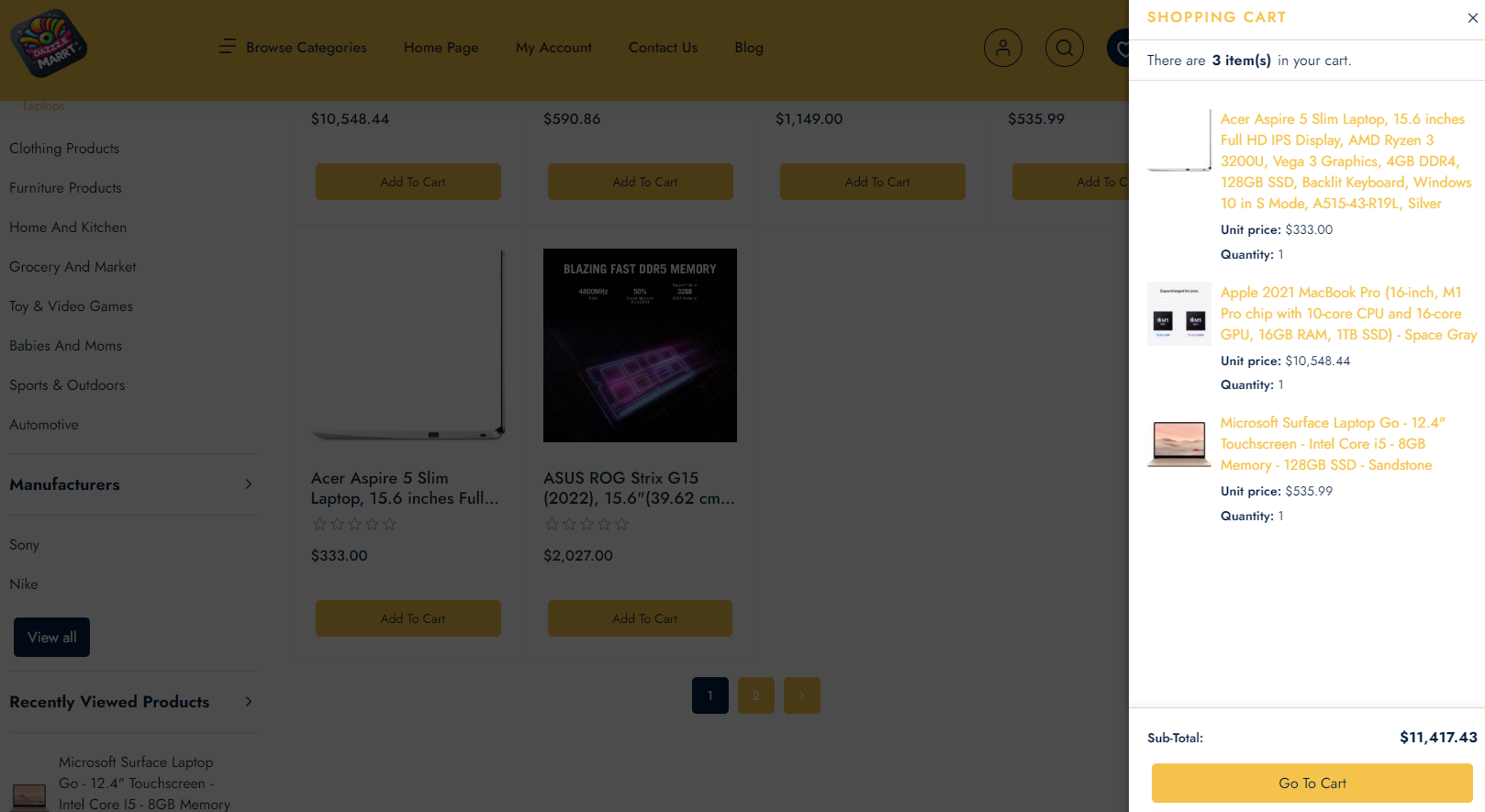Select Toy & Video Games category
Screen dimensions: 1485x812
[x=71, y=306]
